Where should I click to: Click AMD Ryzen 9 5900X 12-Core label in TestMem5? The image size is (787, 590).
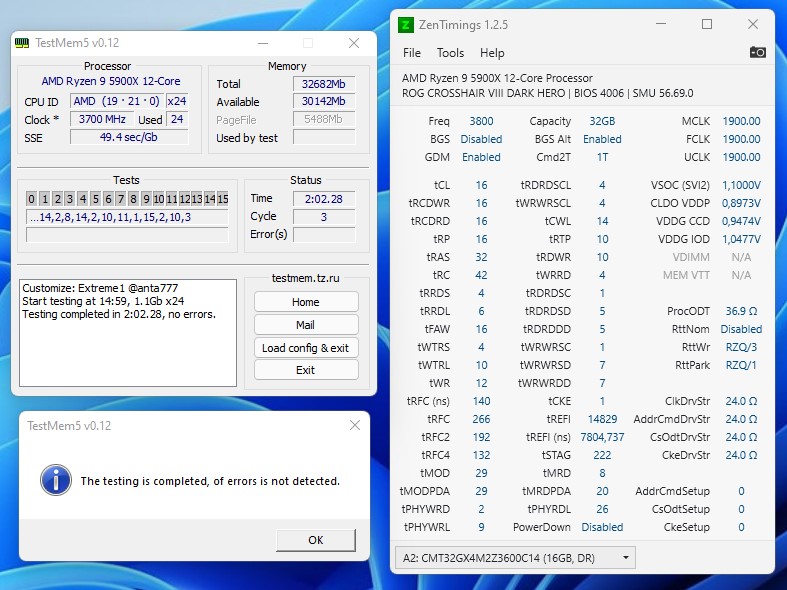(x=111, y=81)
